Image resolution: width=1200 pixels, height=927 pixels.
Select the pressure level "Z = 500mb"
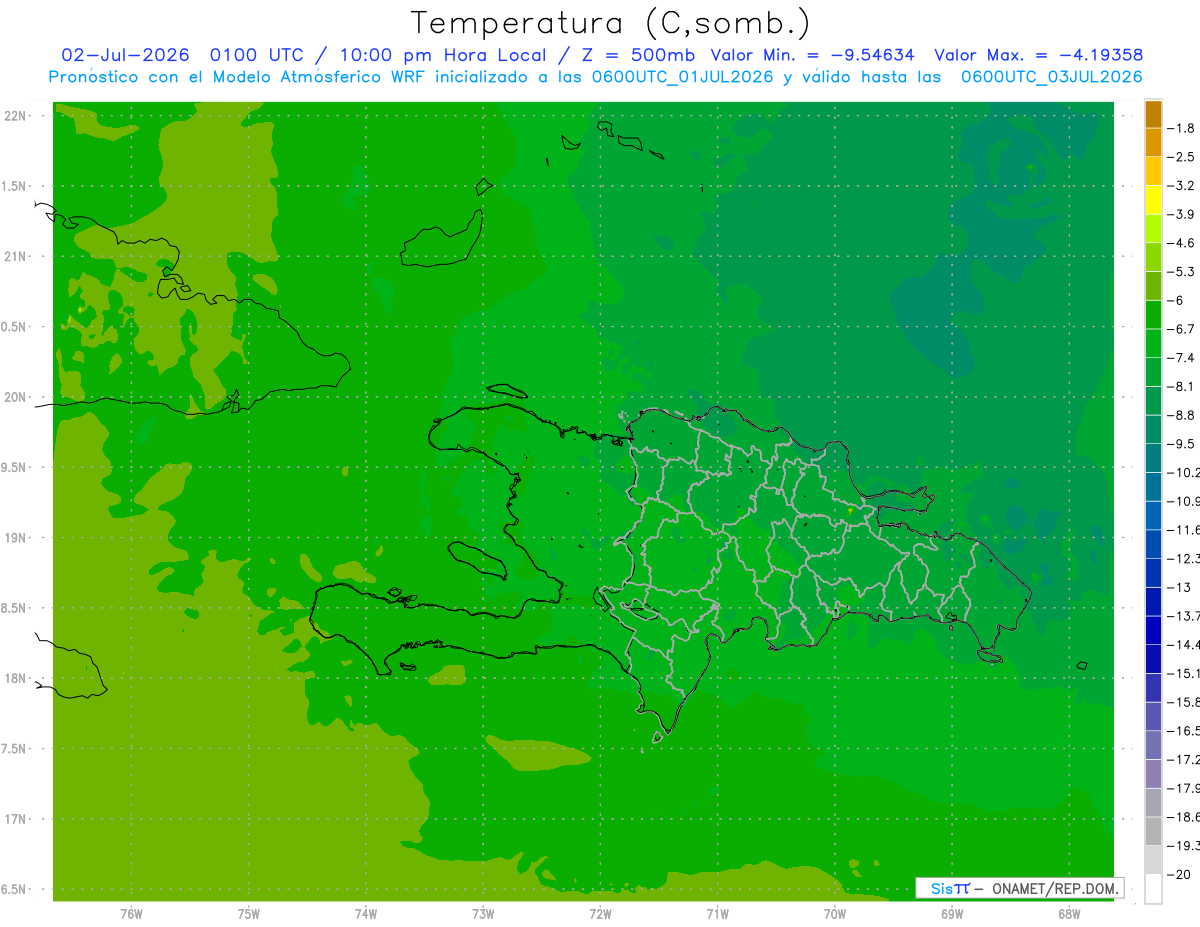(x=636, y=55)
